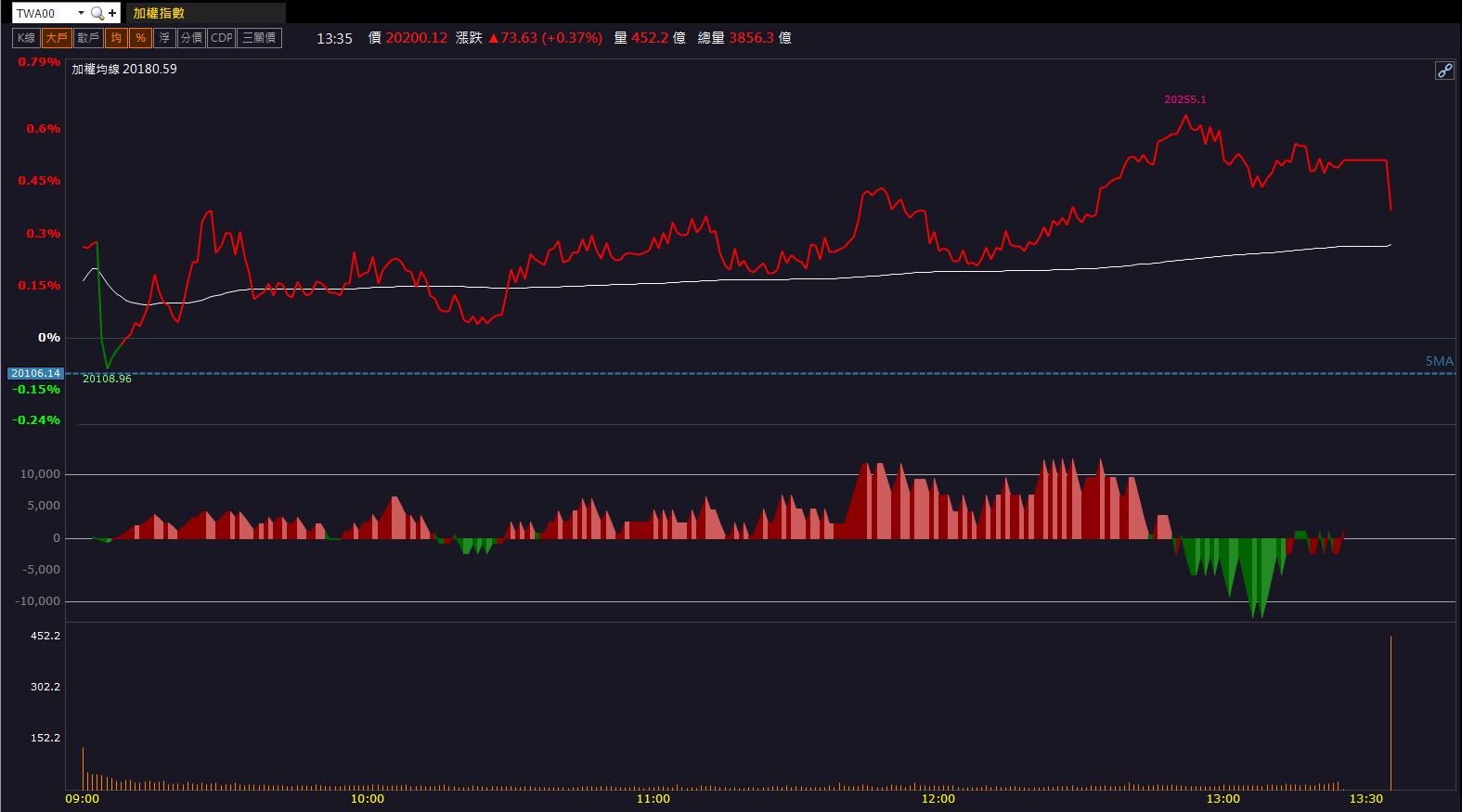Click the 20106.14 price tag marker

[35, 373]
